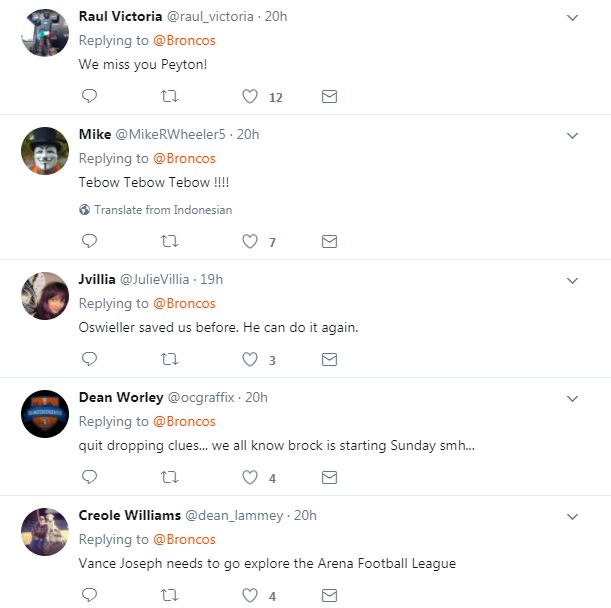The width and height of the screenshot is (611, 608).
Task: Visit Dean Worley's profile name
Action: 120,397
